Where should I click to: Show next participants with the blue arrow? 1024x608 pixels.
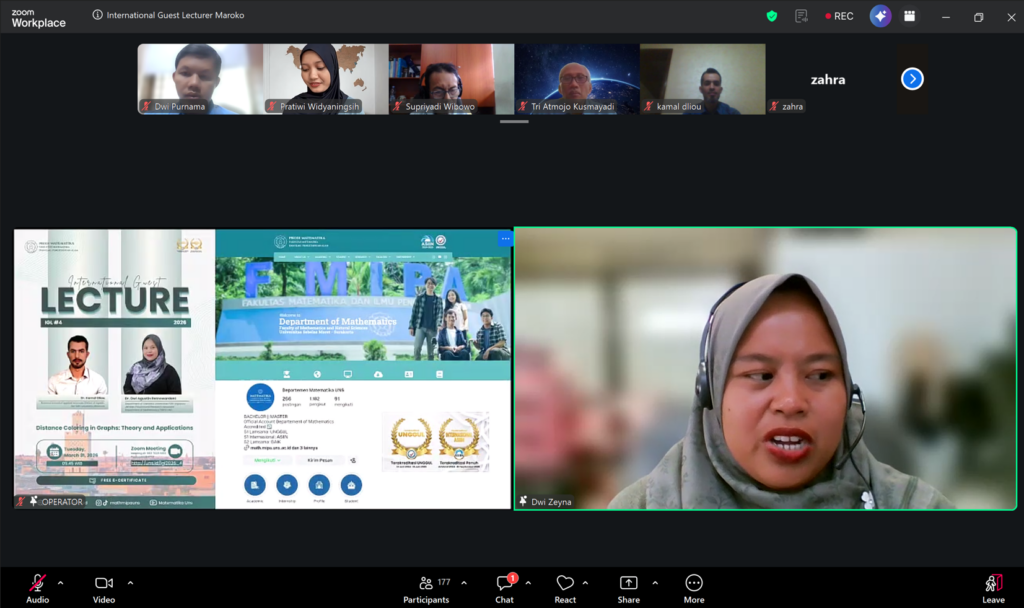tap(912, 79)
